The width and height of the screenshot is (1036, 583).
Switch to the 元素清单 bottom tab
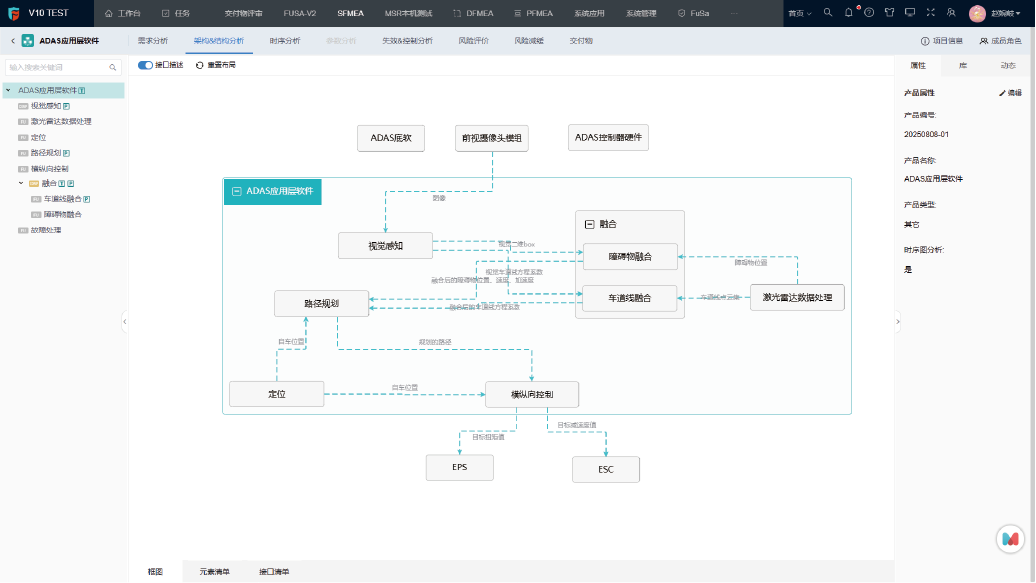coord(214,572)
